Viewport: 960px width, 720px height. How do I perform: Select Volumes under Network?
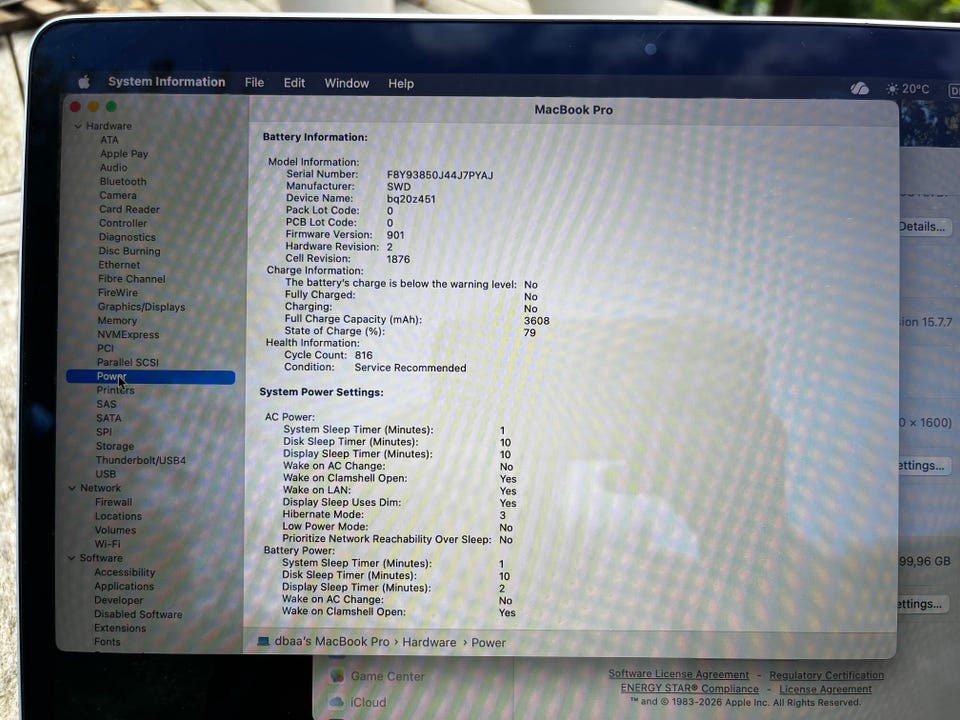coord(115,530)
